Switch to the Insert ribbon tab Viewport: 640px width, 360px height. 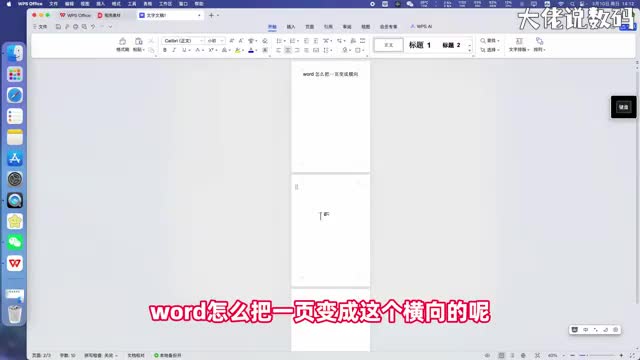[x=291, y=27]
